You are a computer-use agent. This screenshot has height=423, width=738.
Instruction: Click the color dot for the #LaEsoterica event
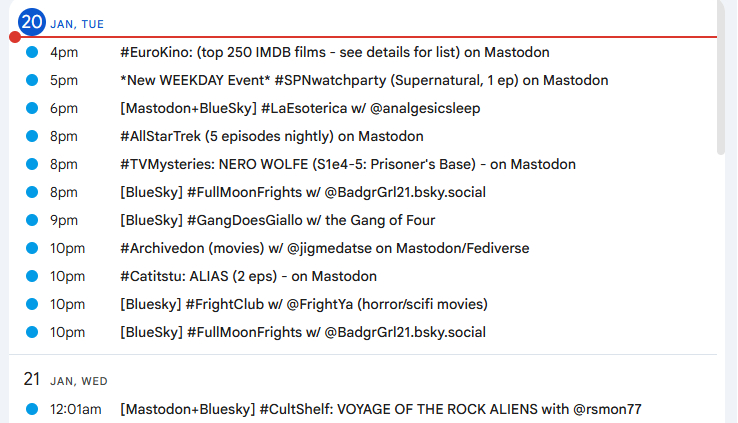(x=32, y=108)
